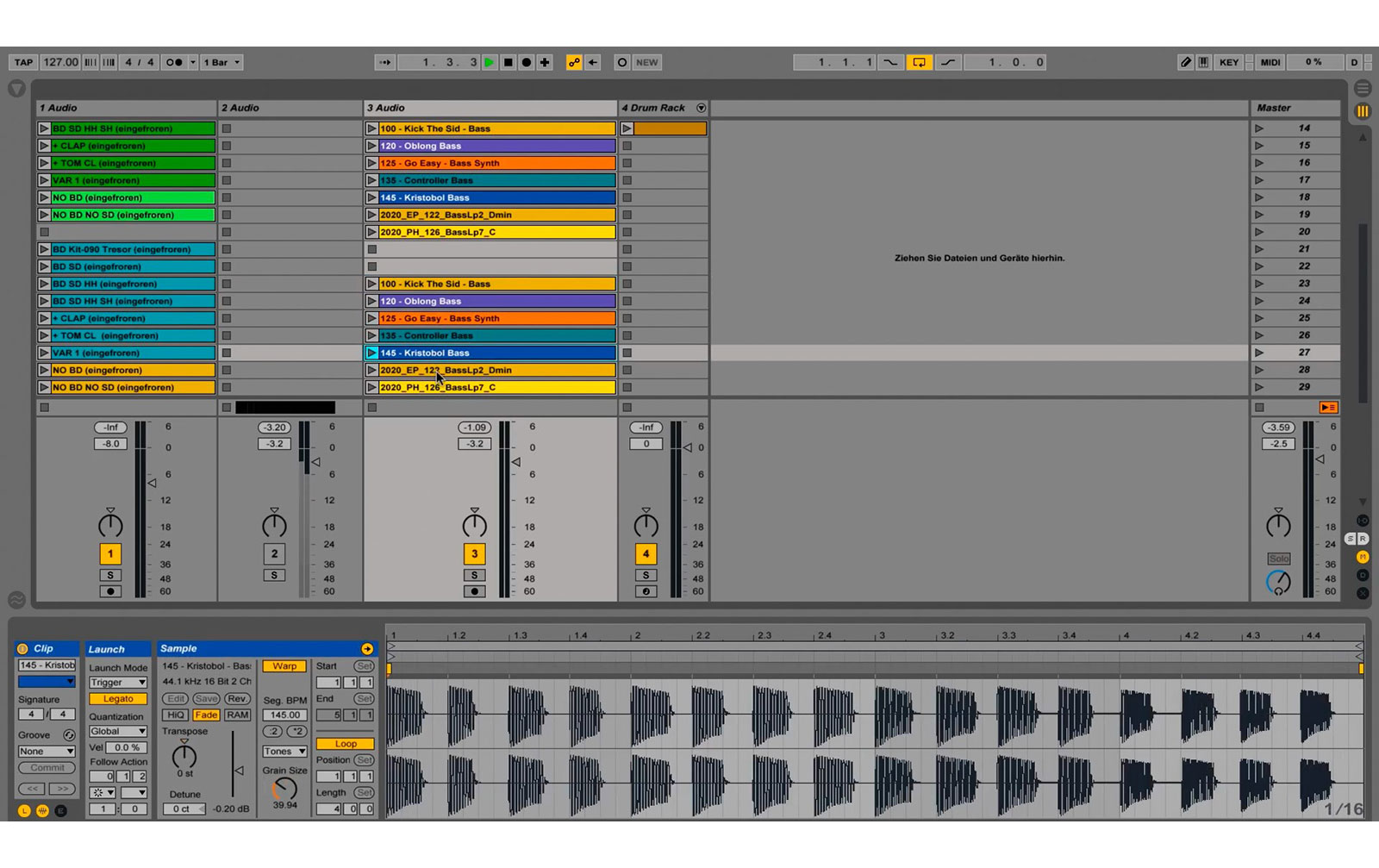Toggle the transport Loop switch
1379x868 pixels.
tap(920, 62)
